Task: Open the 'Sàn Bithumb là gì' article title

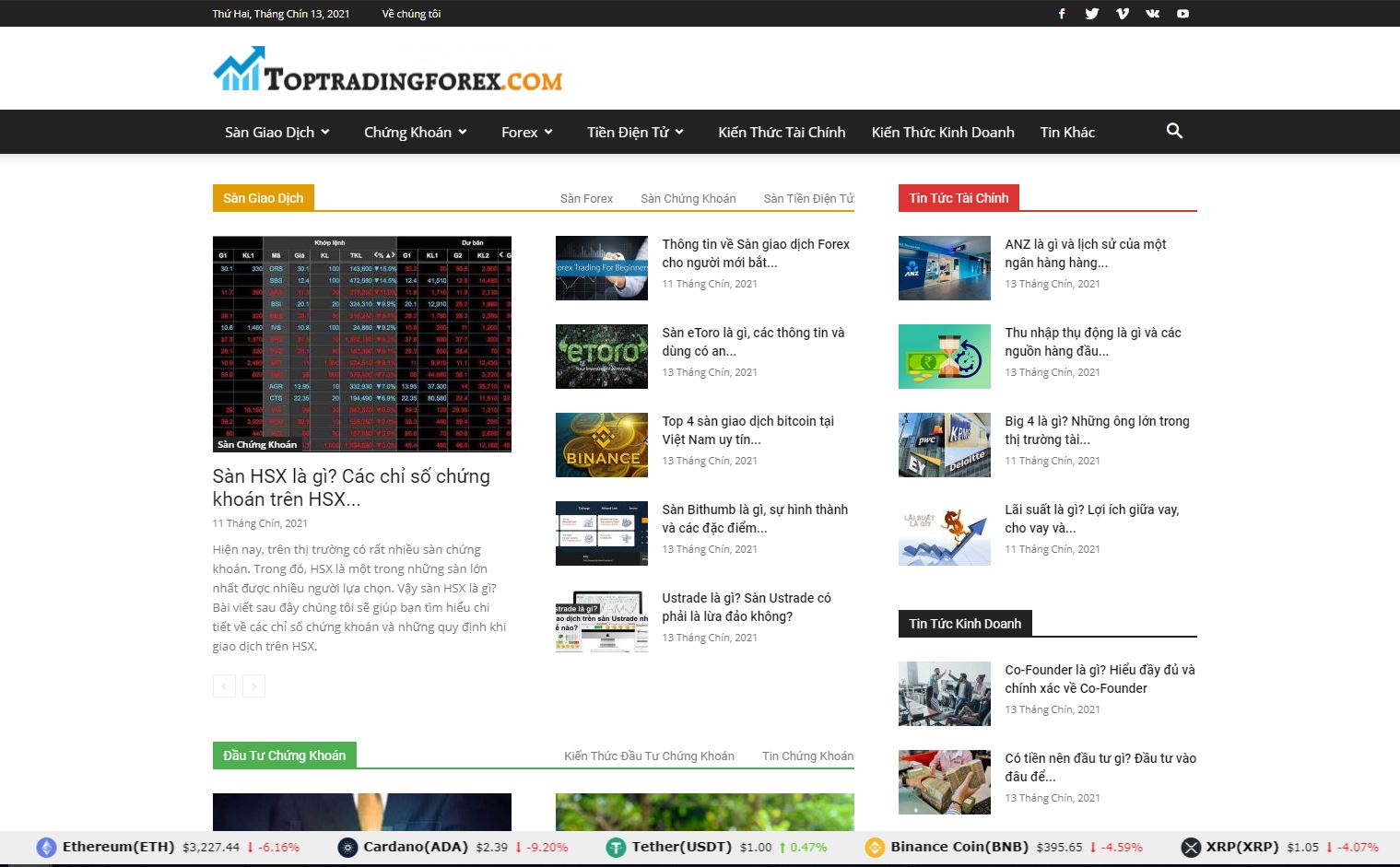Action: (x=755, y=519)
